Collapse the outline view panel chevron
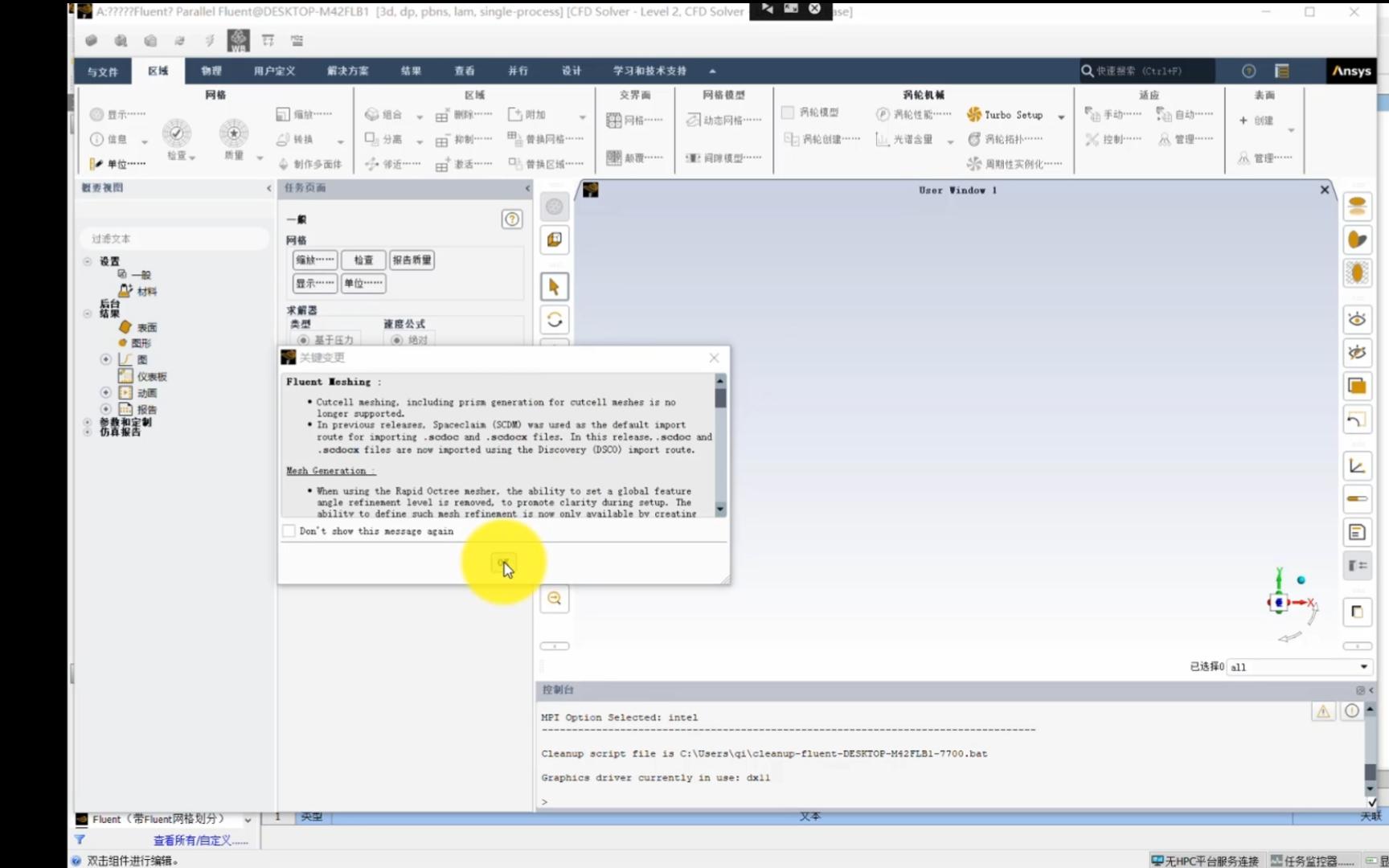Image resolution: width=1389 pixels, height=868 pixels. coord(268,188)
